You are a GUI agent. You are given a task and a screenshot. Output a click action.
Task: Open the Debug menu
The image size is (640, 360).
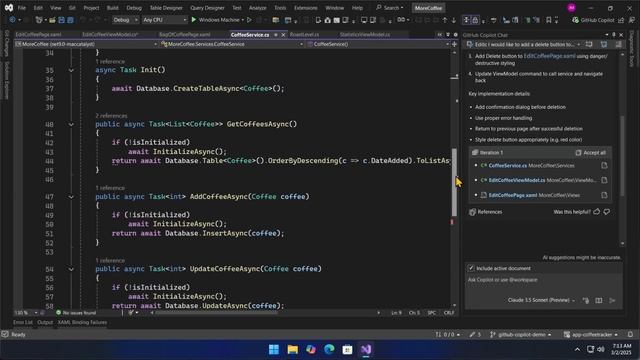pos(134,8)
